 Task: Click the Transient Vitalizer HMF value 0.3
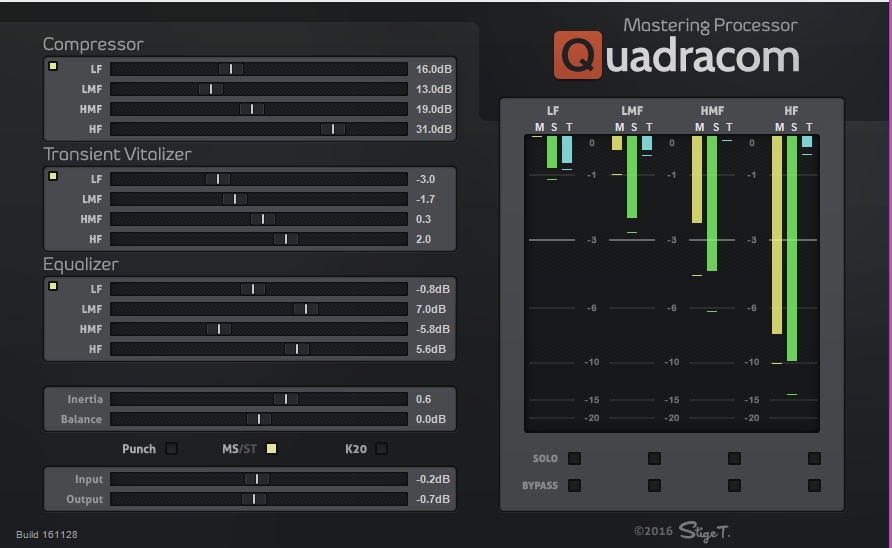[x=423, y=219]
